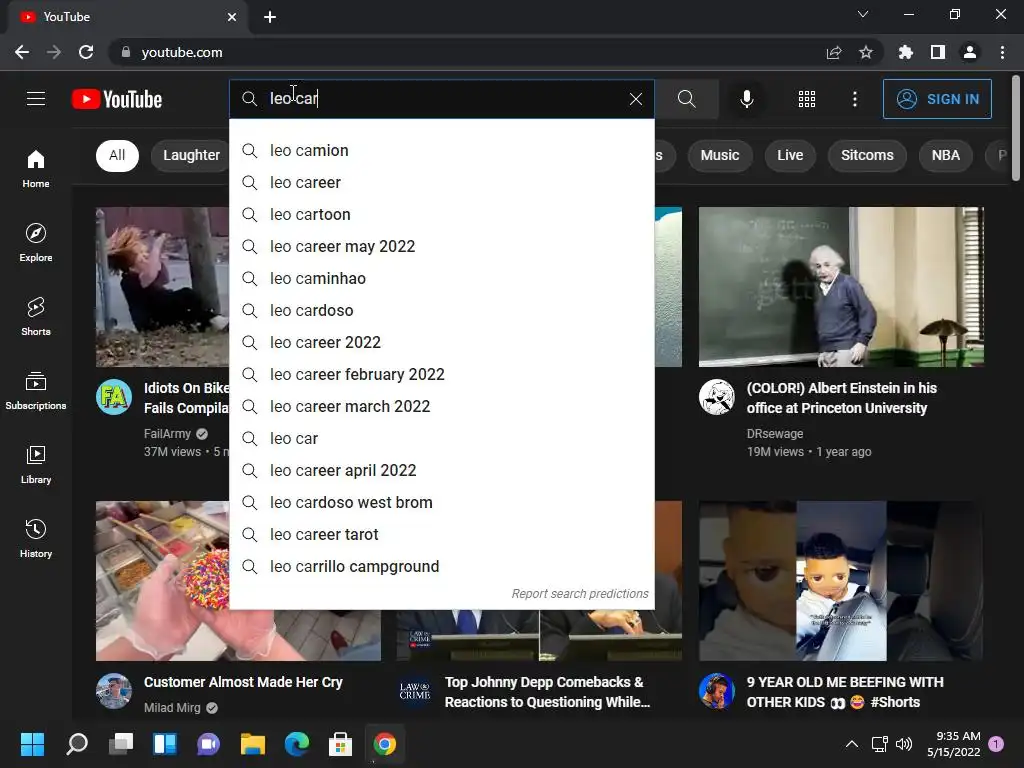Open Library in sidebar

36,464
